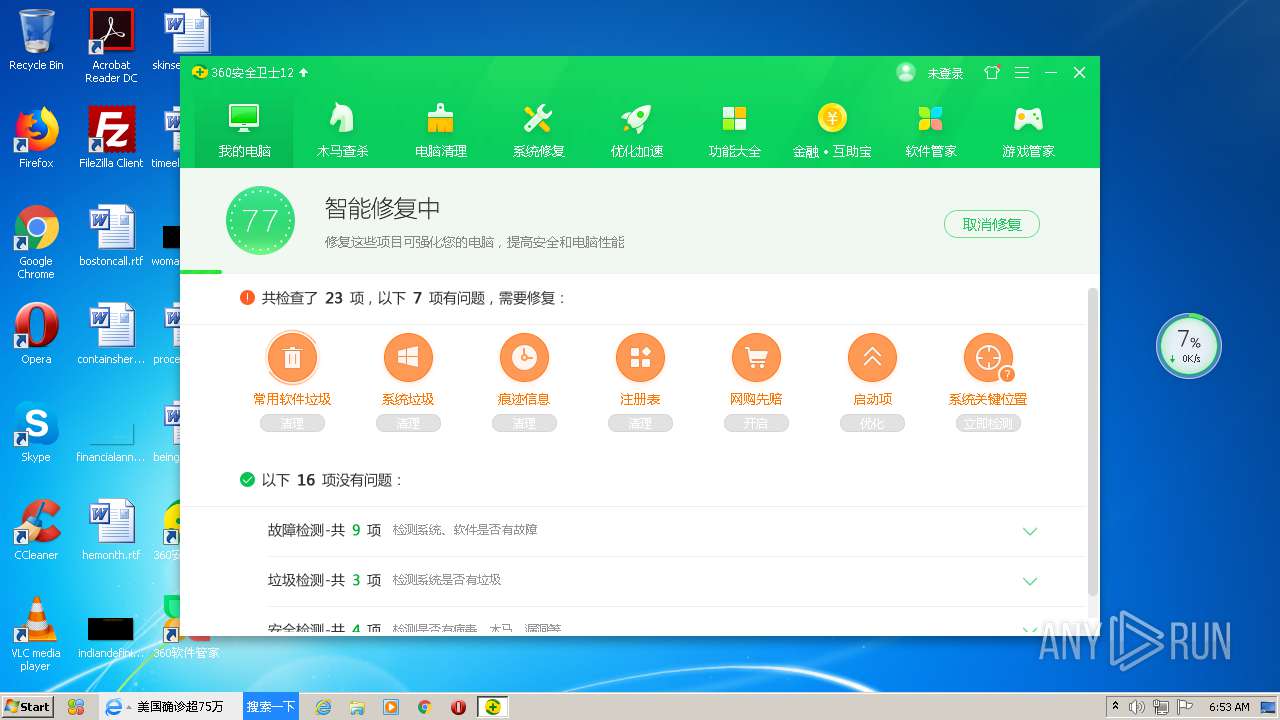
Task: Select the Skype desktop icon
Action: pyautogui.click(x=36, y=432)
